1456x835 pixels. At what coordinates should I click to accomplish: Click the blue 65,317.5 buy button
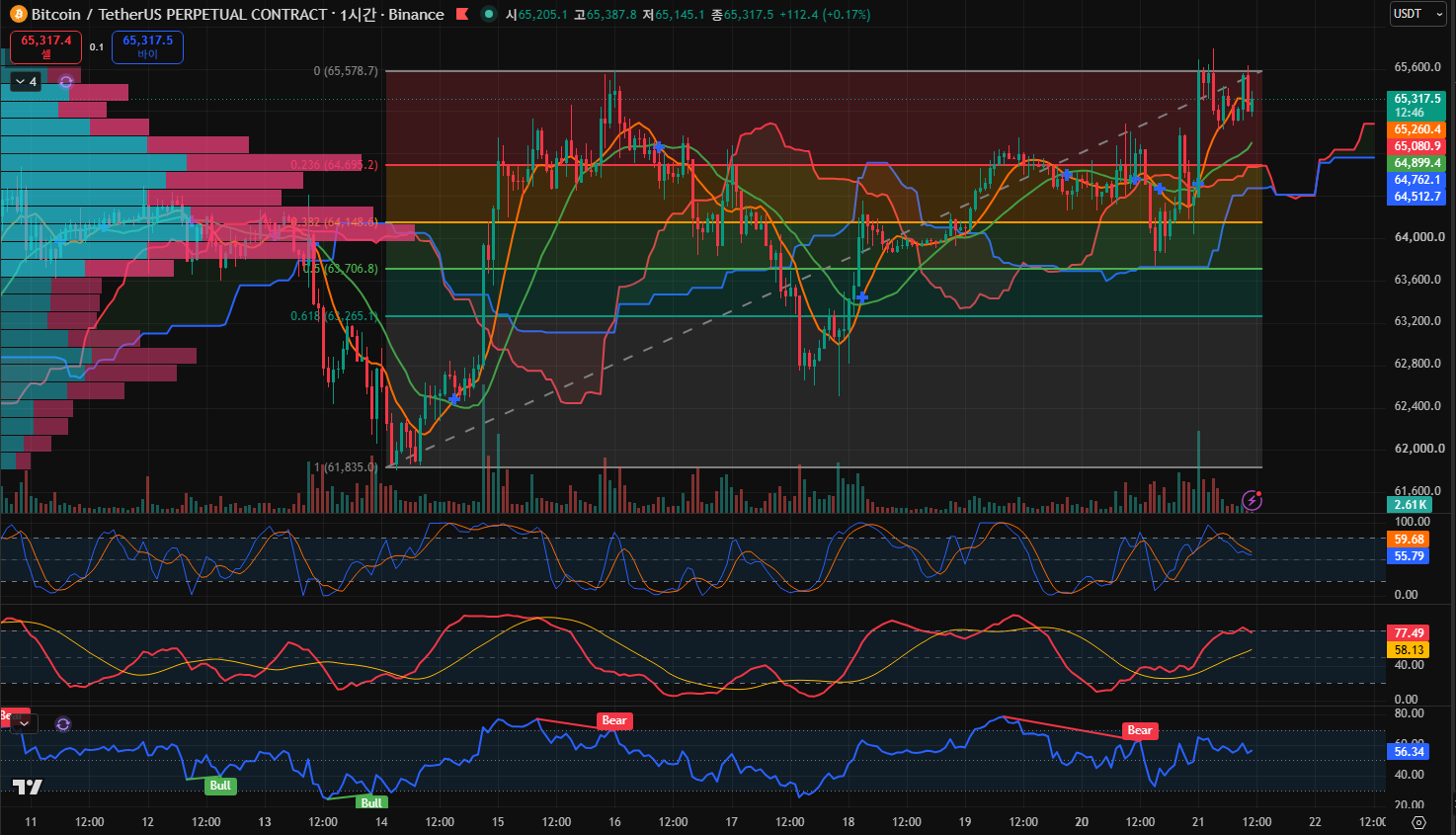tap(147, 46)
